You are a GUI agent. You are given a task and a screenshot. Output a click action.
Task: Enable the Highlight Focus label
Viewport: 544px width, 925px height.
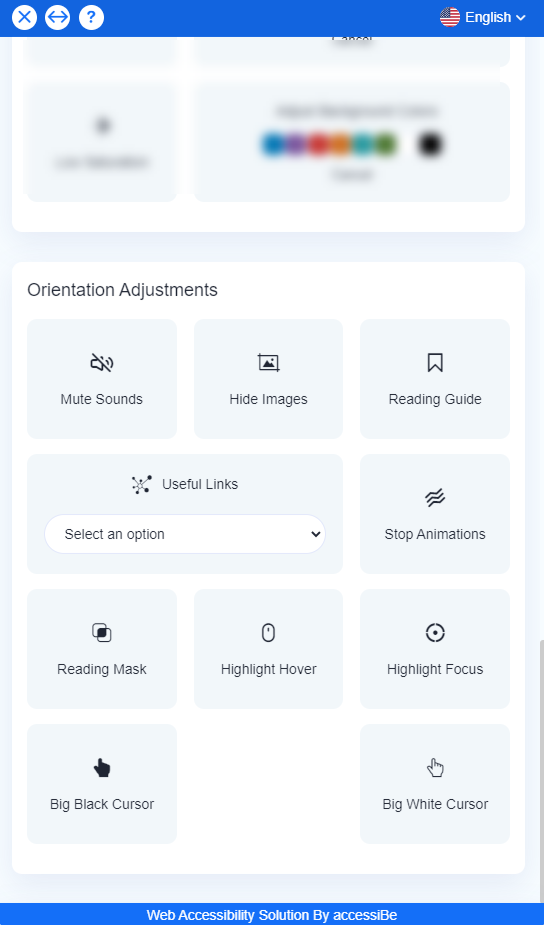click(435, 670)
